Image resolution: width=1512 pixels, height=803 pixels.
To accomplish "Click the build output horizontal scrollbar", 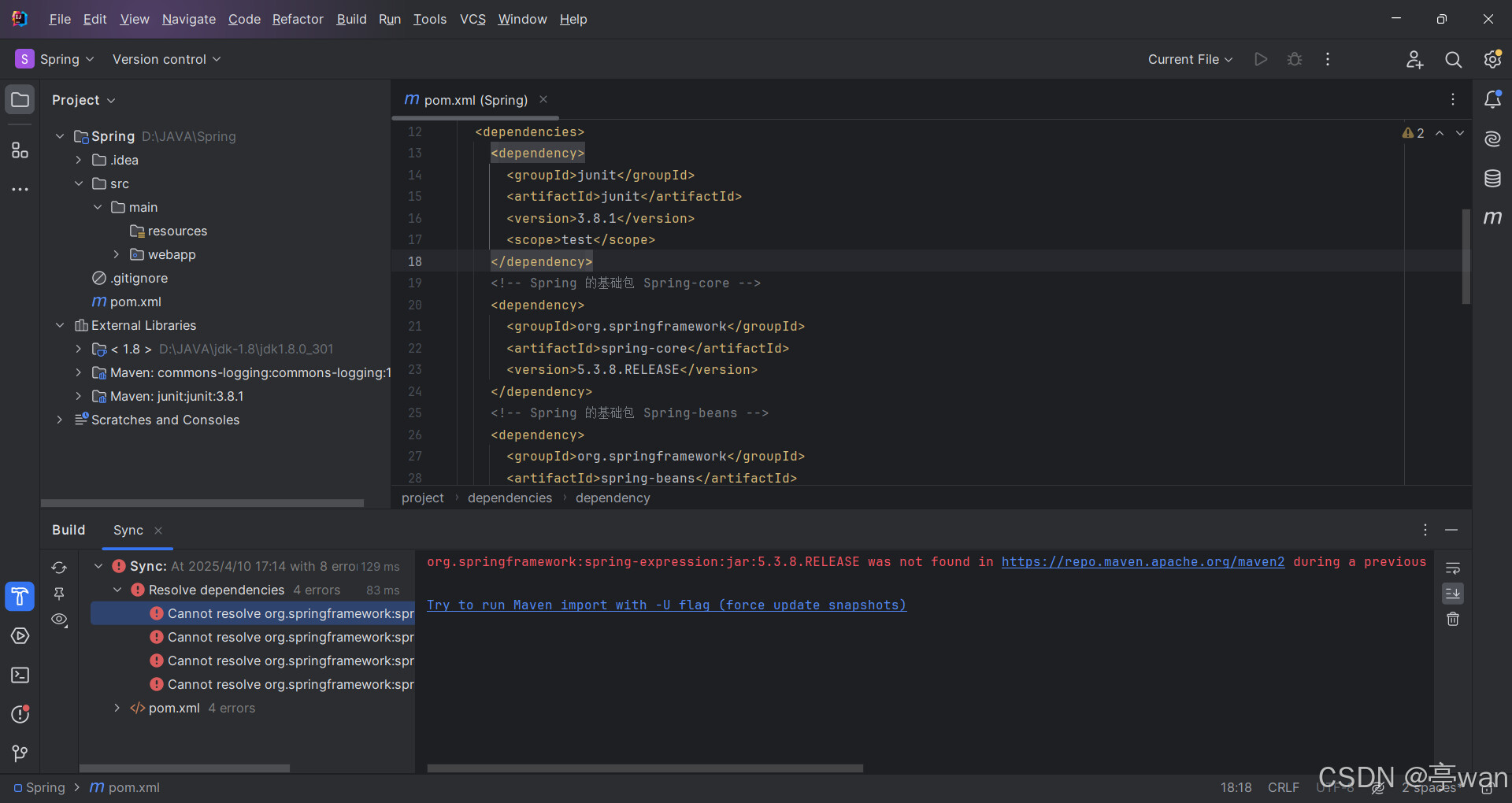I will (645, 768).
